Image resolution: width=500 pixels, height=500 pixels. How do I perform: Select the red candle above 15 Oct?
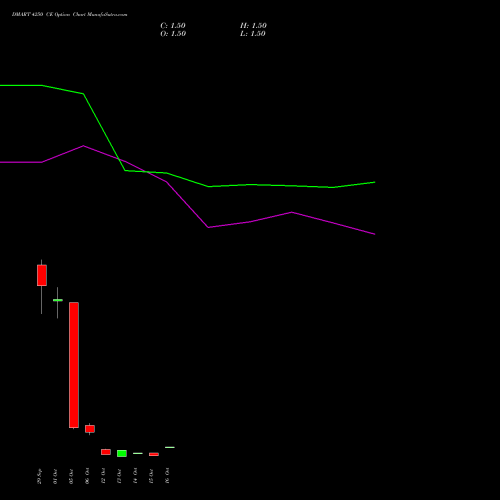pyautogui.click(x=154, y=454)
